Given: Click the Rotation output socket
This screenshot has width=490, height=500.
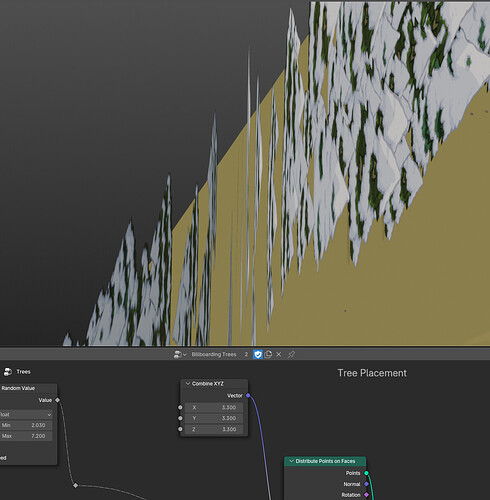Looking at the screenshot, I should [366, 495].
